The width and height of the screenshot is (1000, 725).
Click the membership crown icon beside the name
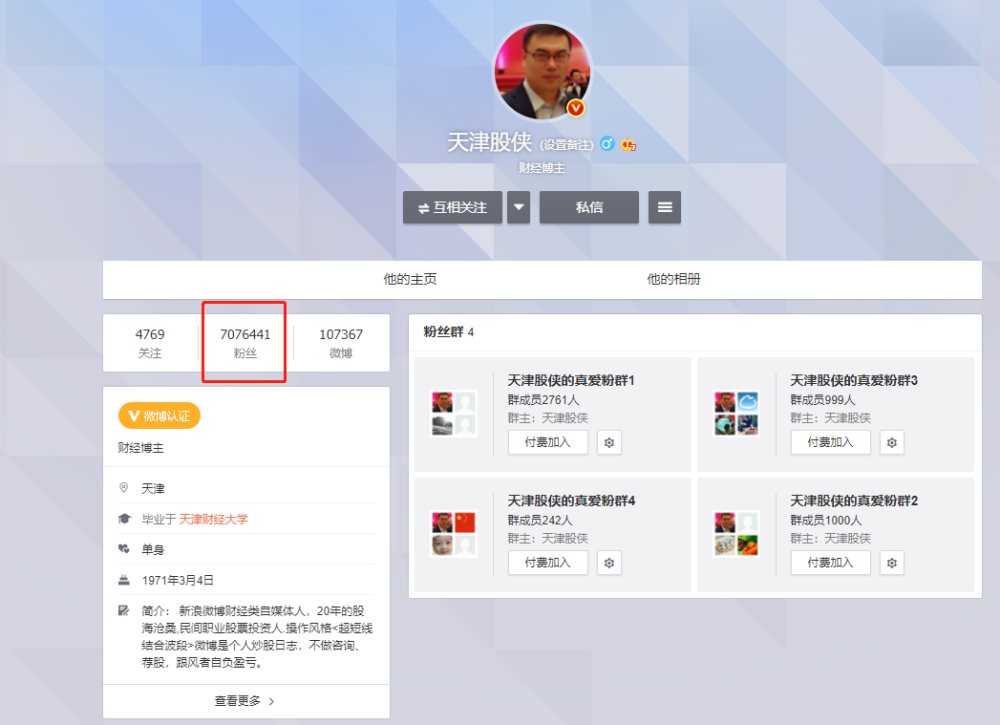[x=629, y=144]
